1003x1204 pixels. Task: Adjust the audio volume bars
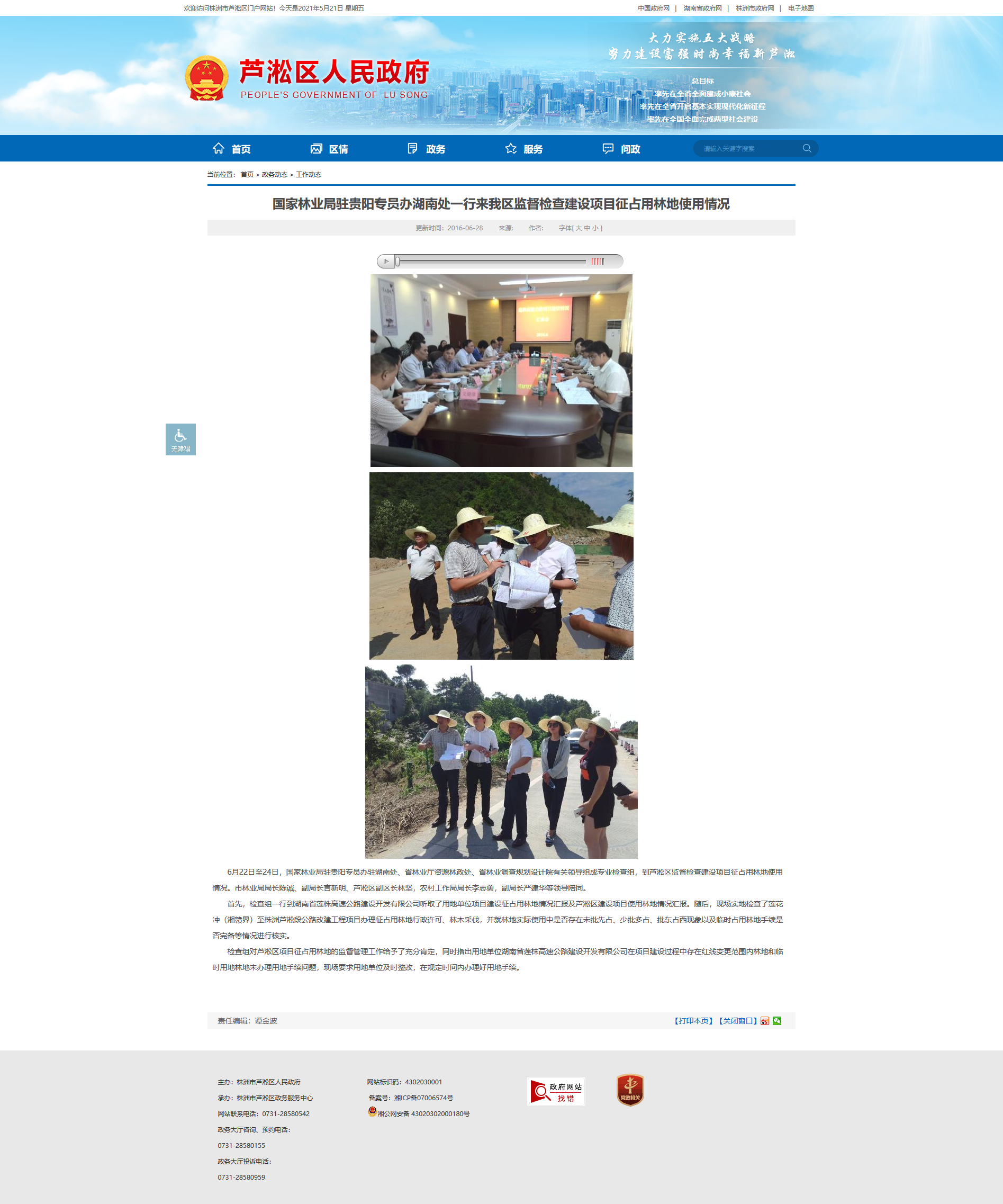pyautogui.click(x=597, y=262)
